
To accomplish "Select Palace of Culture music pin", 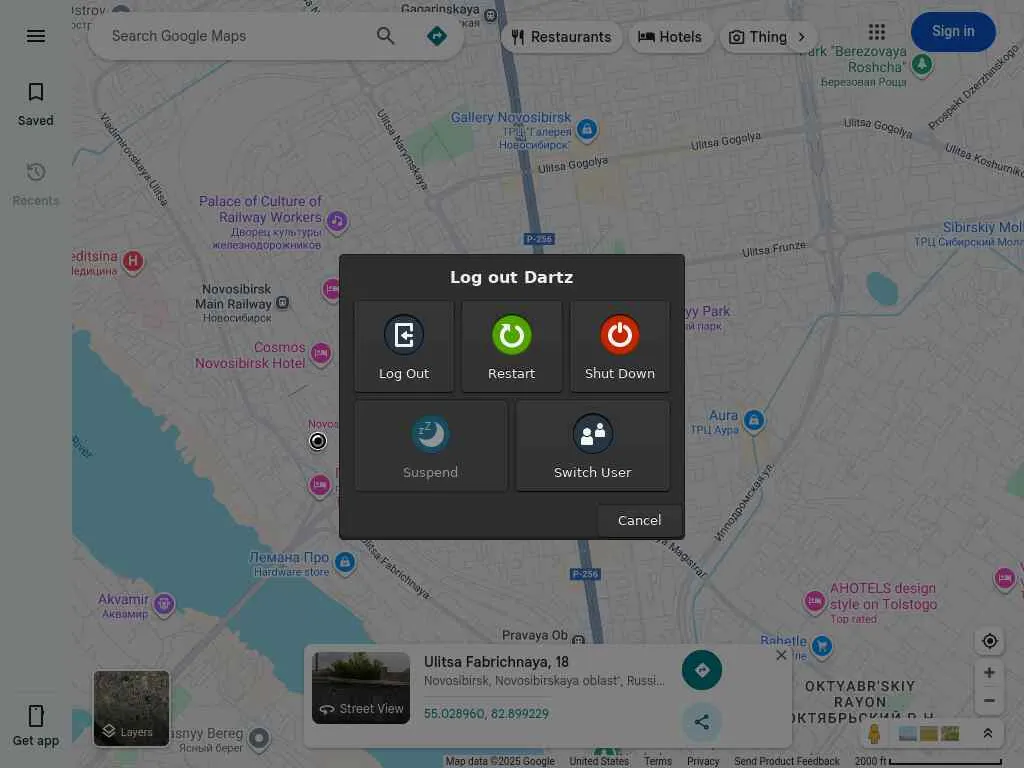I will [x=337, y=221].
